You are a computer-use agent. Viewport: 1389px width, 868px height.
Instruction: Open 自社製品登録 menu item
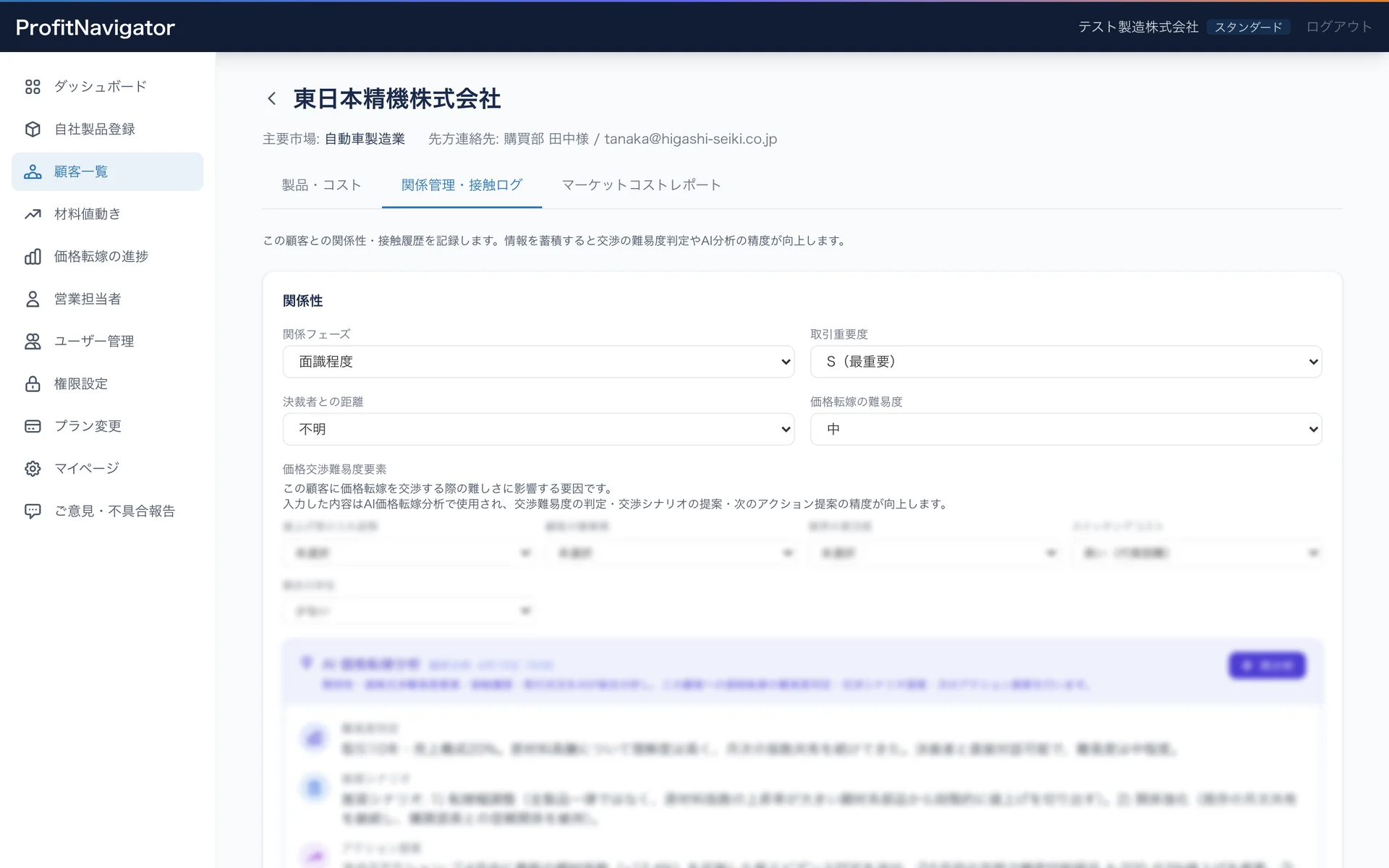(x=108, y=129)
